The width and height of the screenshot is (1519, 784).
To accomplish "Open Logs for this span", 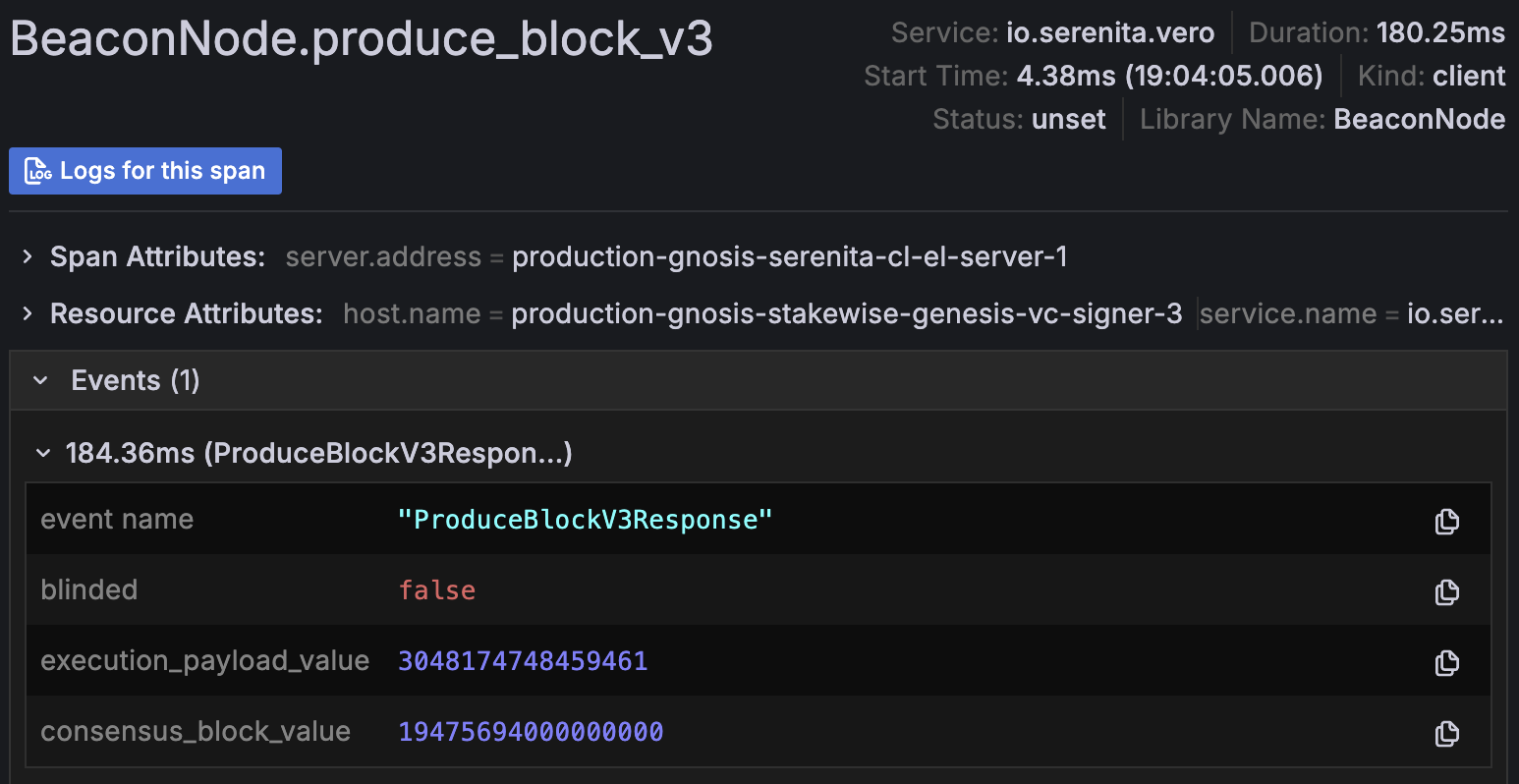I will click(145, 171).
